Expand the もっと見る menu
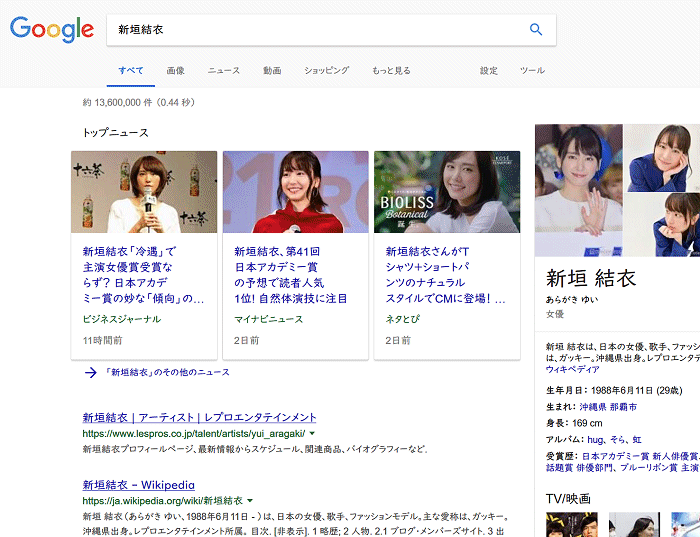Image resolution: width=700 pixels, height=537 pixels. point(391,71)
